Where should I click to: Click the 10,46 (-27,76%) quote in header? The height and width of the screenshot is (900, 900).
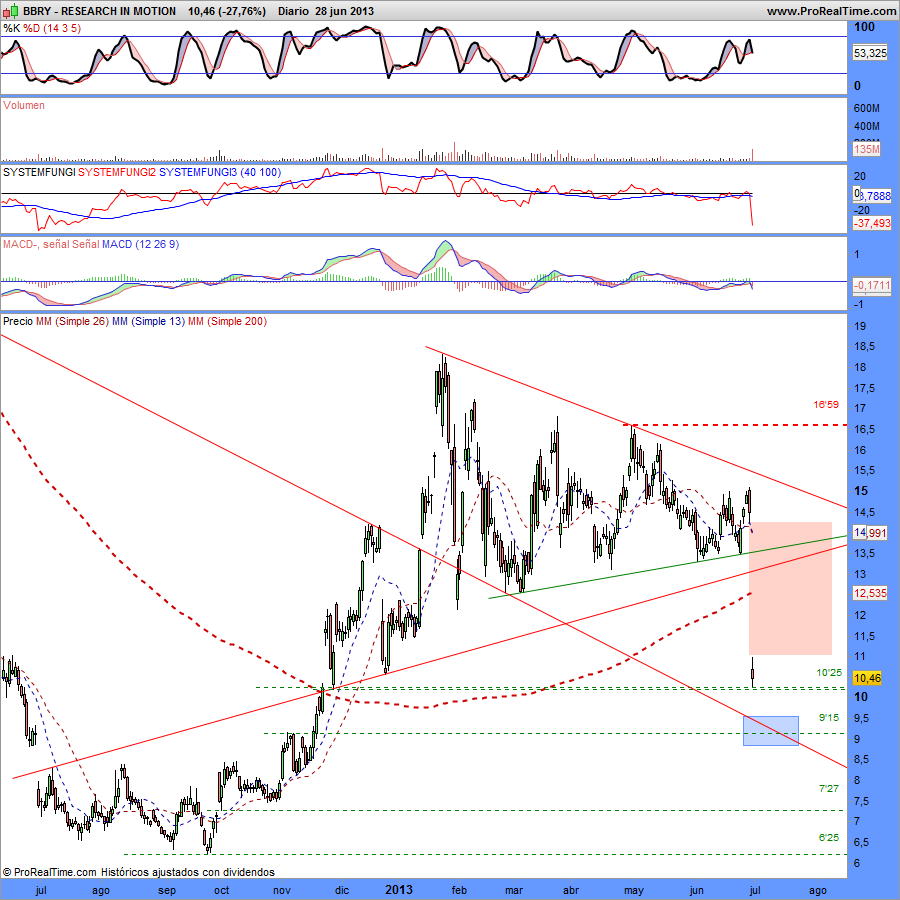point(227,11)
